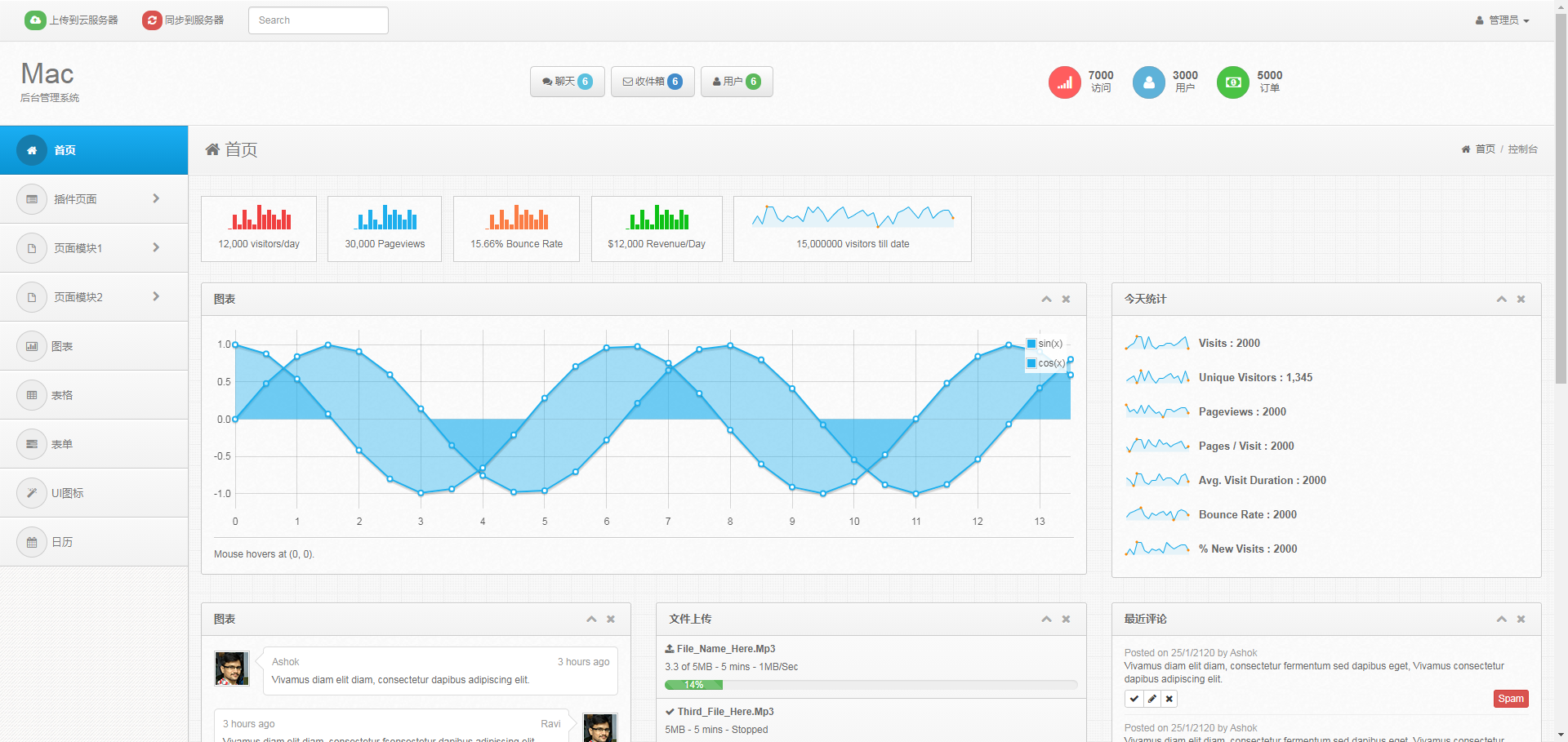1568x742 pixels.
Task: Open the 管理员 user dropdown
Action: click(1503, 20)
